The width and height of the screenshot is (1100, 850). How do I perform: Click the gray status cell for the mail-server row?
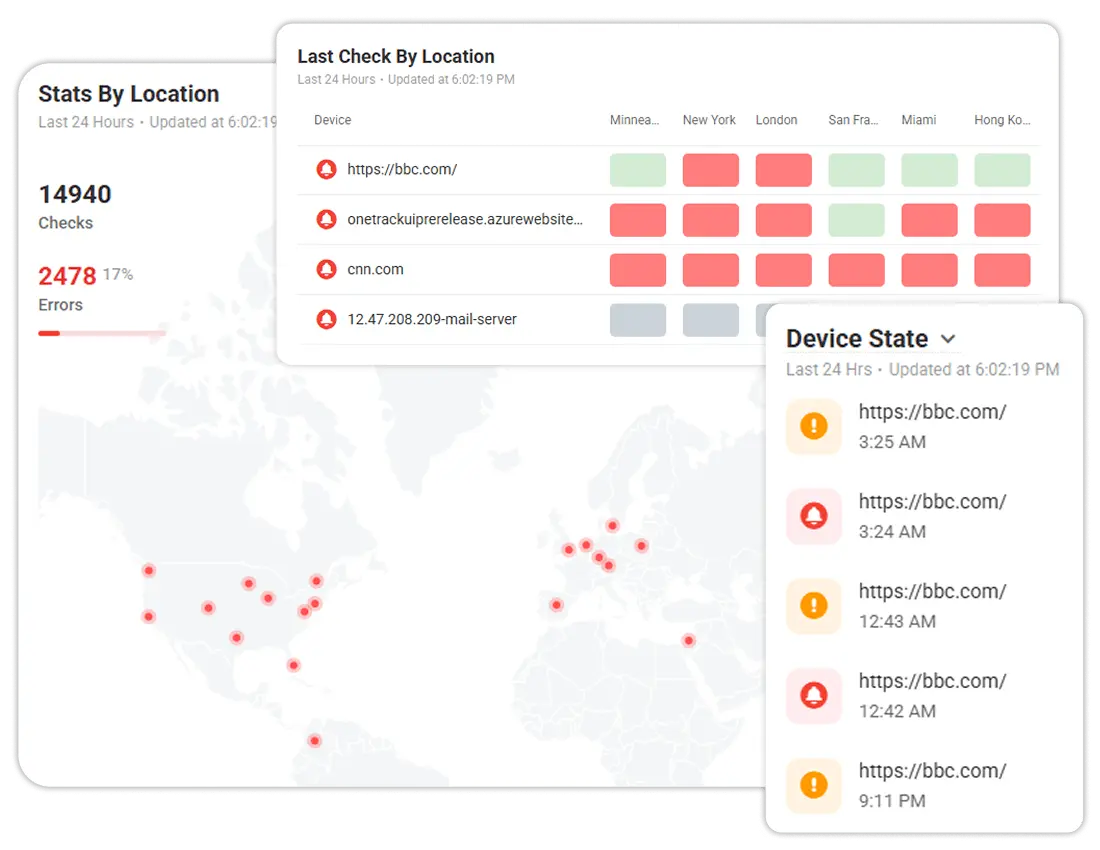tap(637, 320)
